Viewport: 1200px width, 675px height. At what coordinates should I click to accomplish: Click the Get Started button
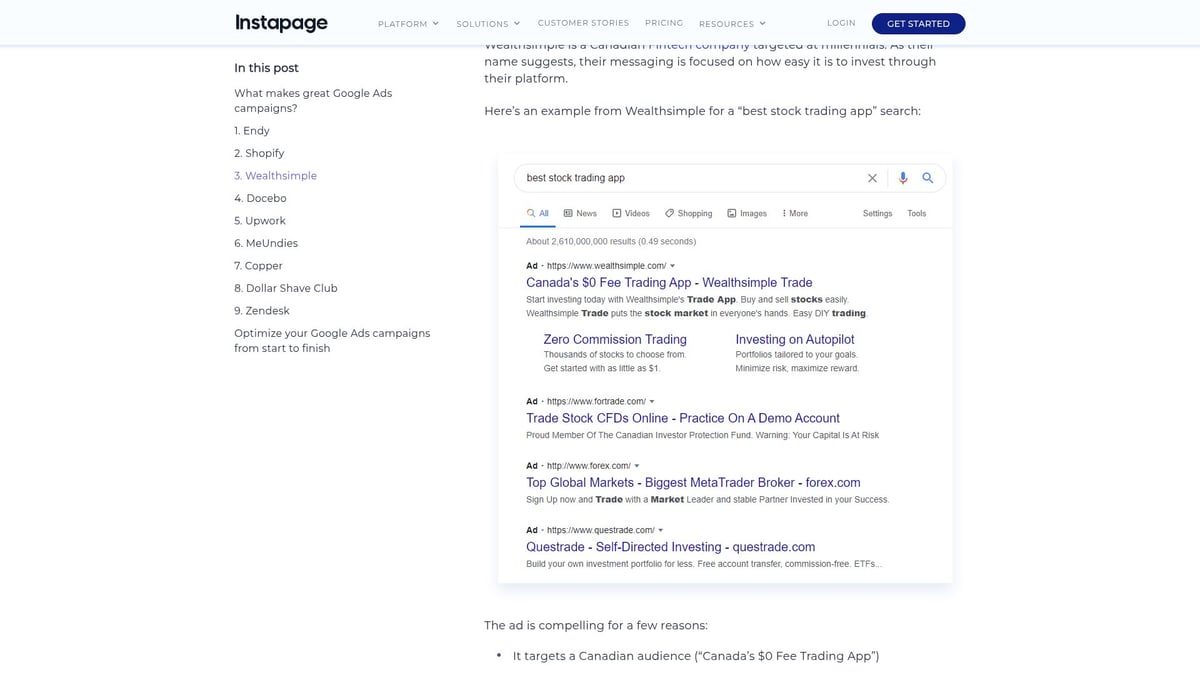pyautogui.click(x=917, y=22)
